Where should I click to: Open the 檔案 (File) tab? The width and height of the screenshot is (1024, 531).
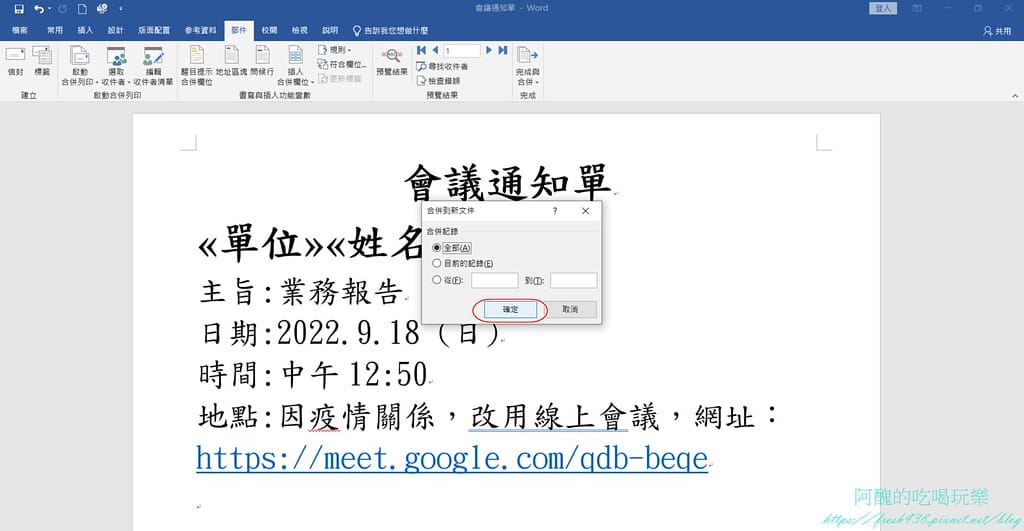click(20, 30)
